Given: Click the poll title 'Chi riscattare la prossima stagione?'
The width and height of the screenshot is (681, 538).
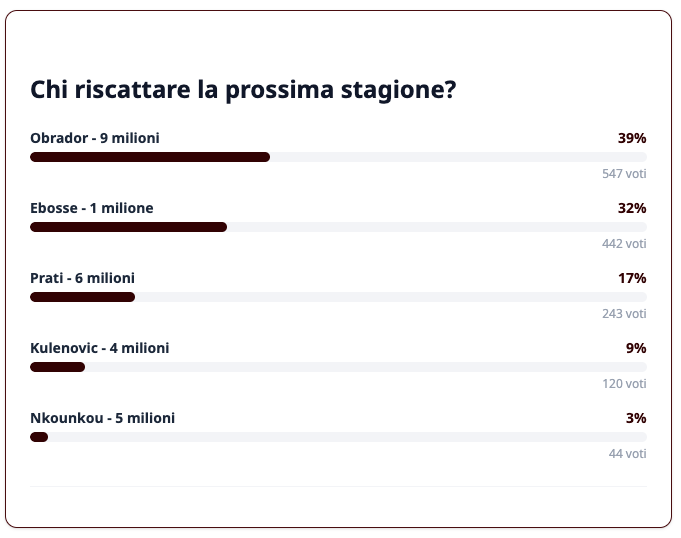Looking at the screenshot, I should pos(244,90).
